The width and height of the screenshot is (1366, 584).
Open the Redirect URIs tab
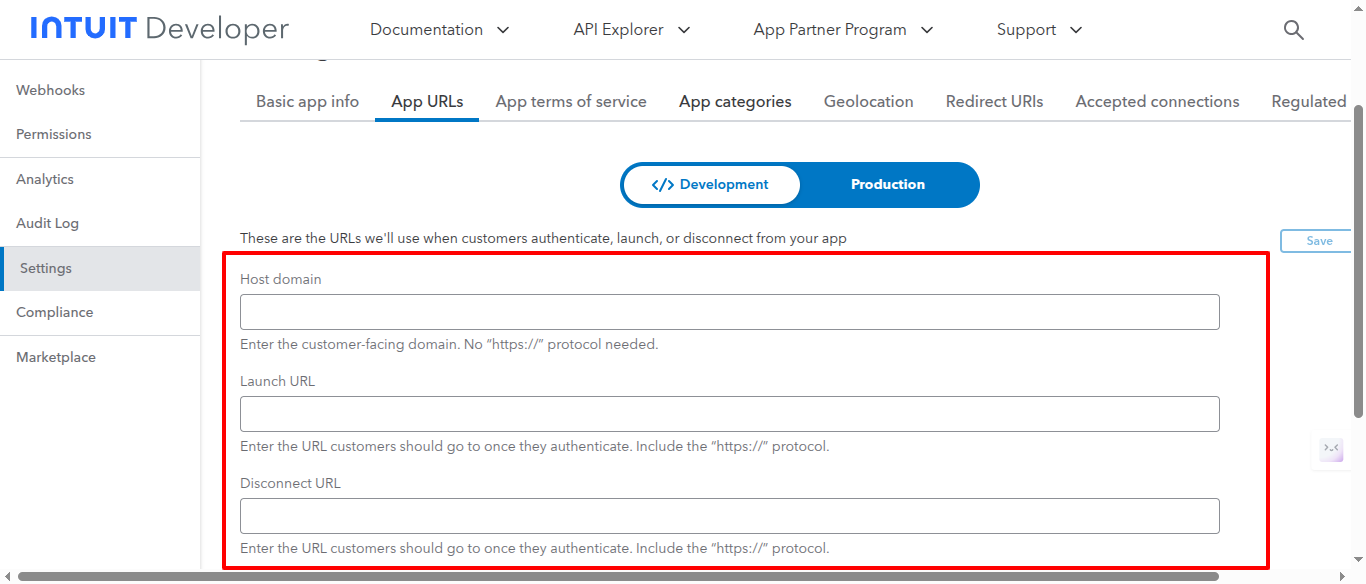[994, 102]
